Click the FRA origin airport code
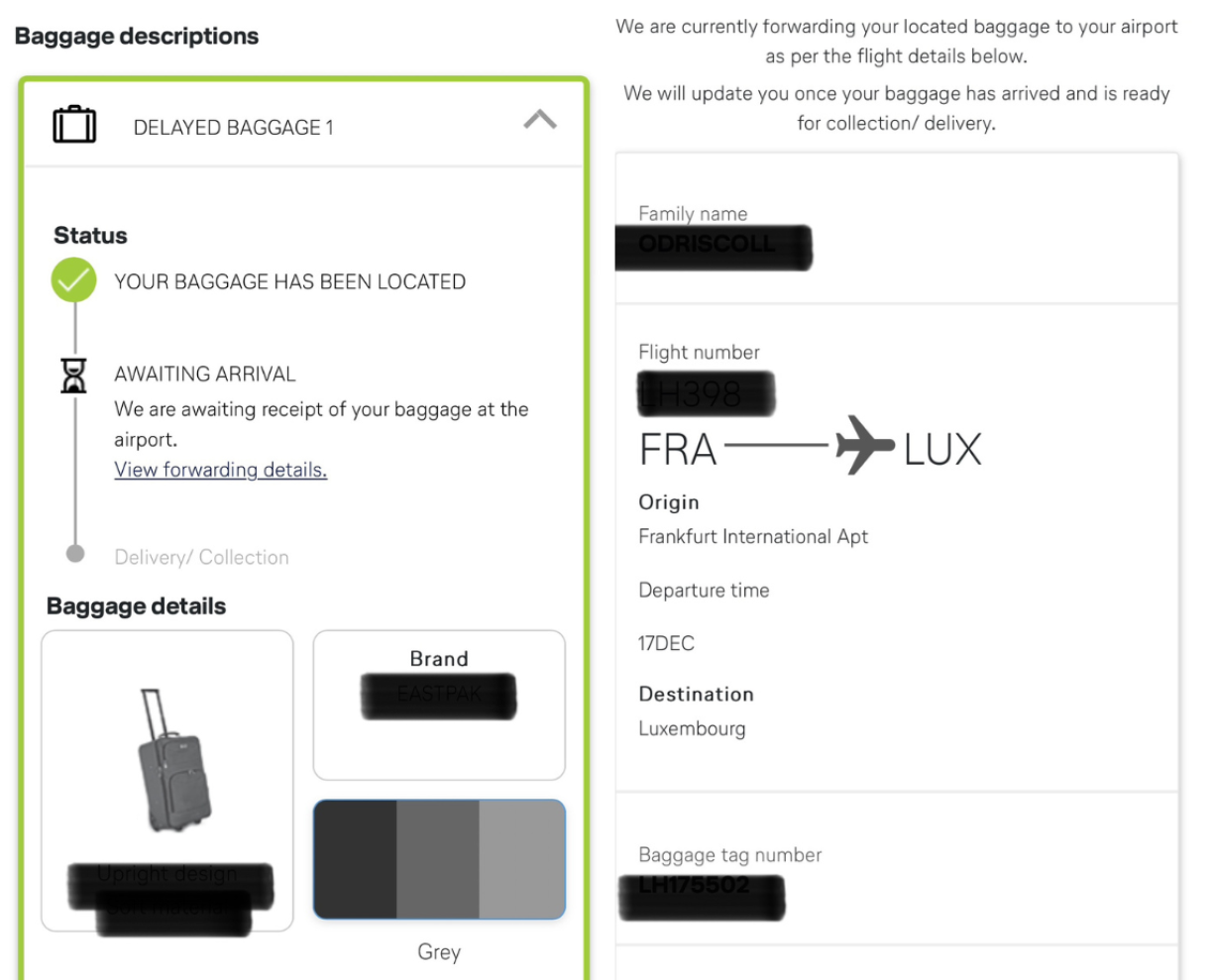 (x=678, y=450)
